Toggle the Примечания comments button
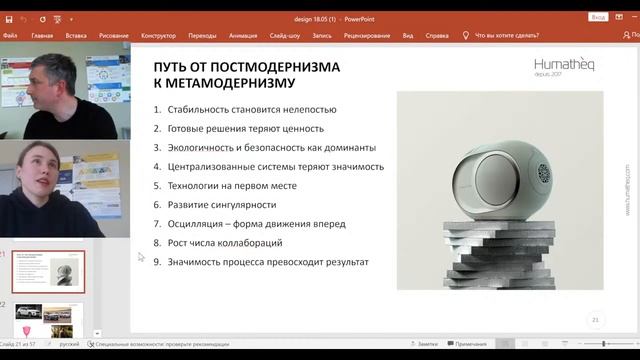Viewport: 640px width, 360px height. pos(467,344)
